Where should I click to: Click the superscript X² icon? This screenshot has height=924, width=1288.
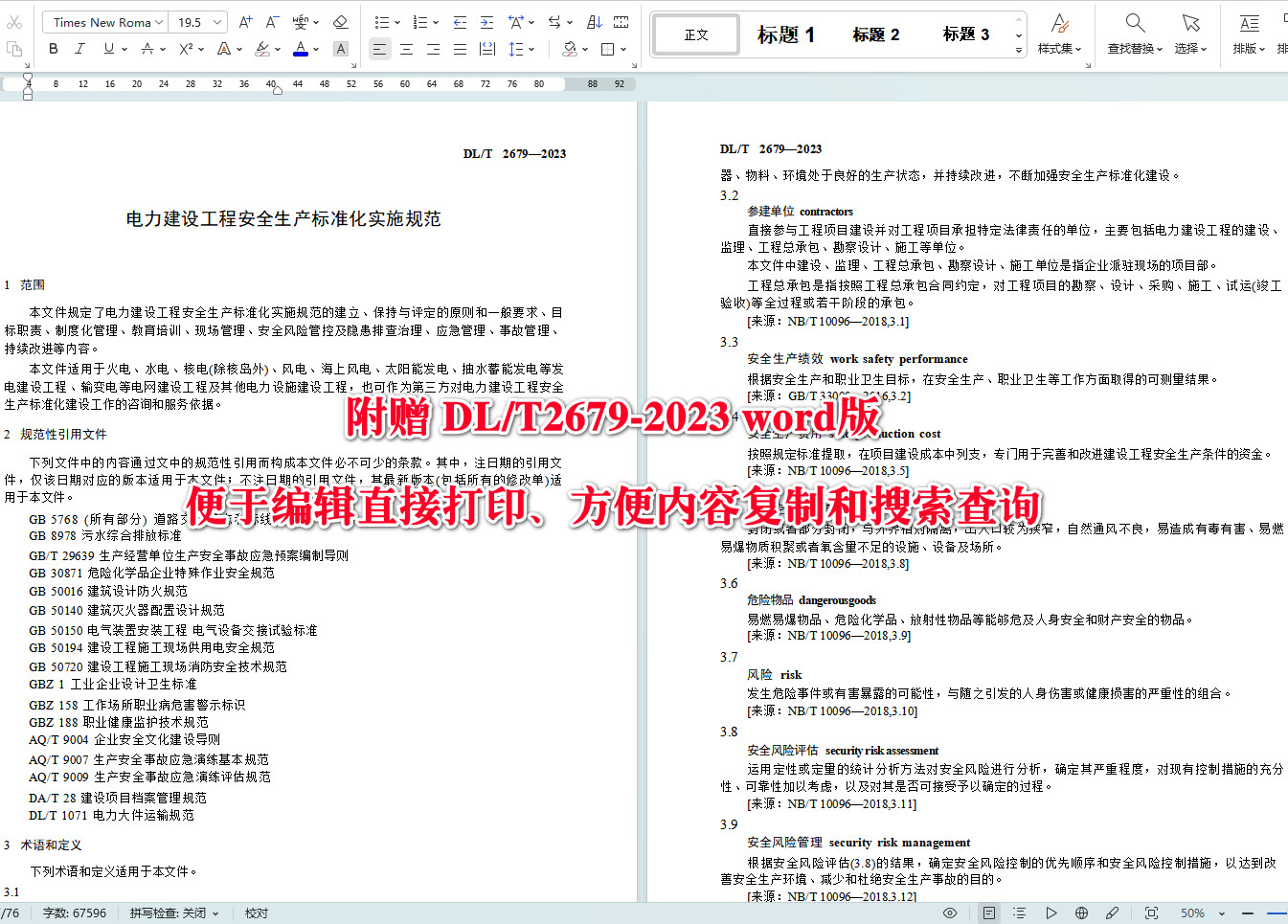[x=185, y=48]
